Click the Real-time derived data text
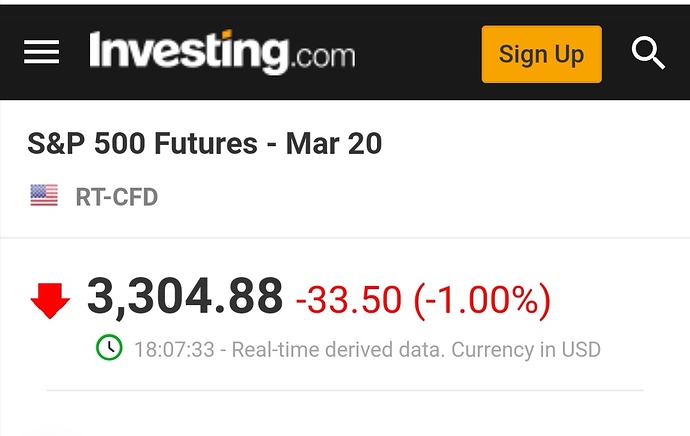Viewport: 690px width, 436px height. 338,350
